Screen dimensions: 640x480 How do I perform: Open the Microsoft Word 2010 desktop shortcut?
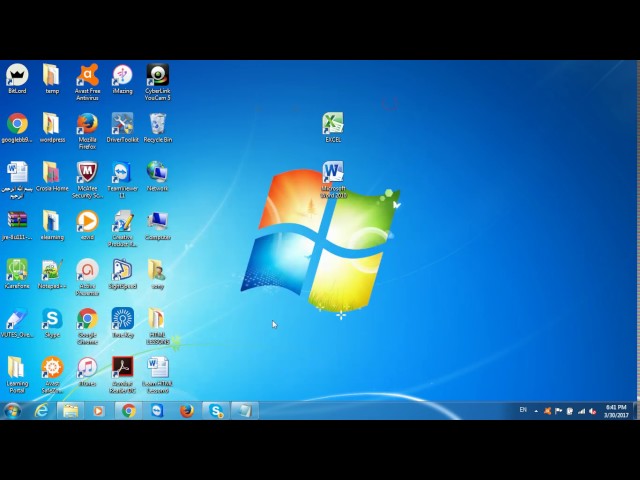pos(333,173)
